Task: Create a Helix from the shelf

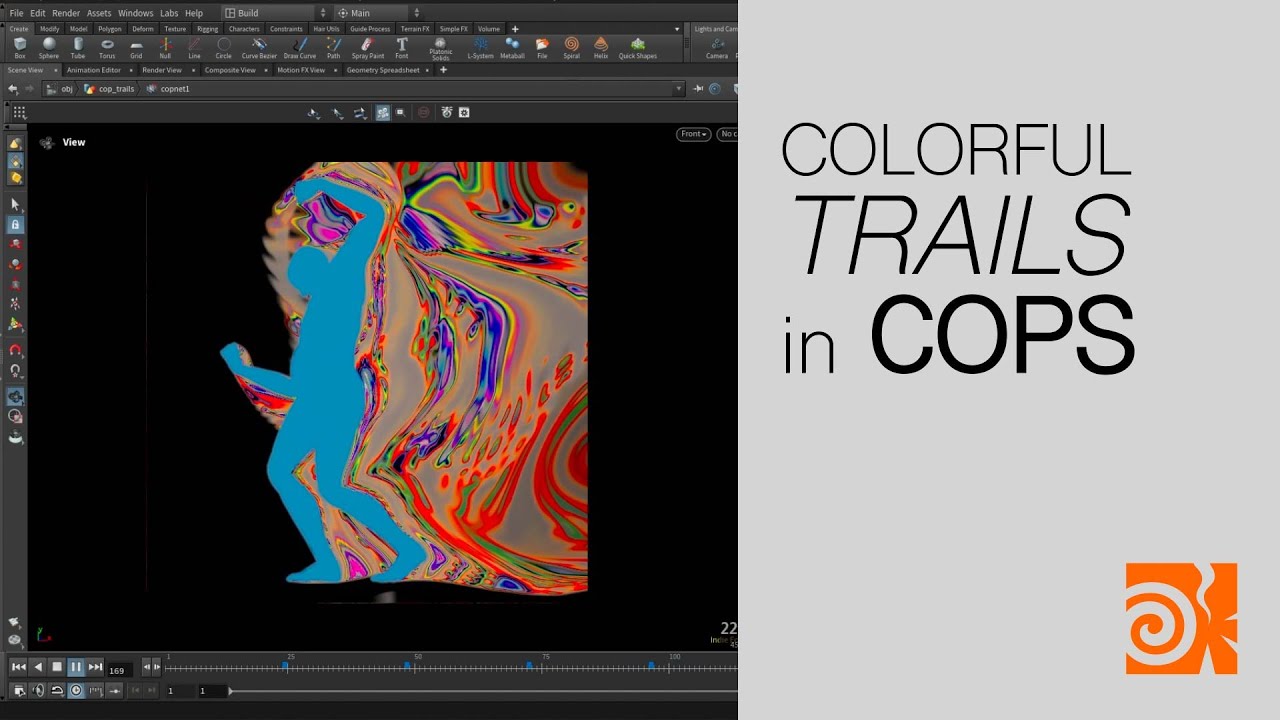Action: pyautogui.click(x=601, y=48)
